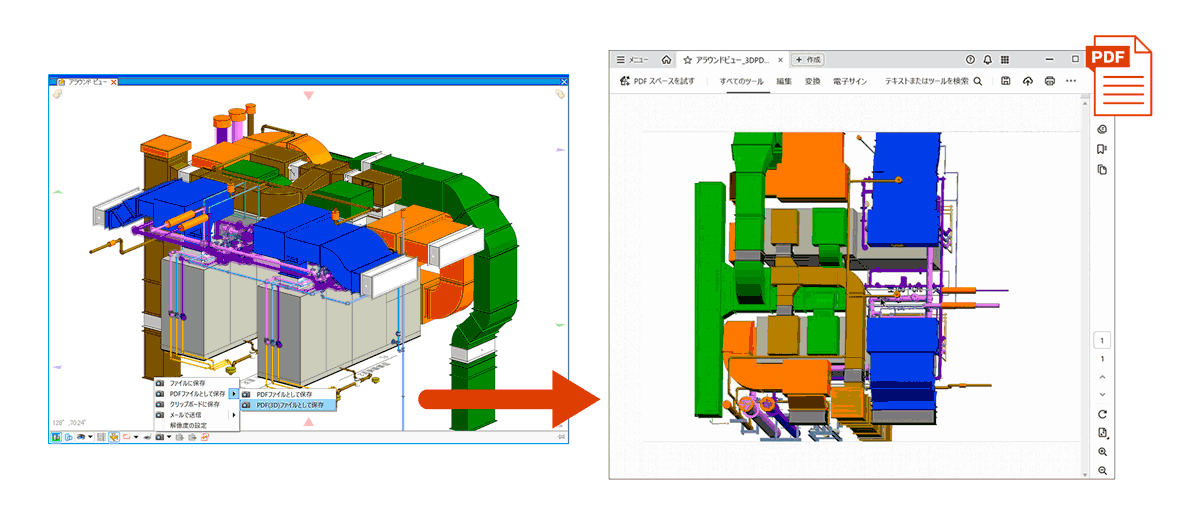This screenshot has width=1200, height=529.
Task: Open the apps grid icon
Action: coord(1005,60)
